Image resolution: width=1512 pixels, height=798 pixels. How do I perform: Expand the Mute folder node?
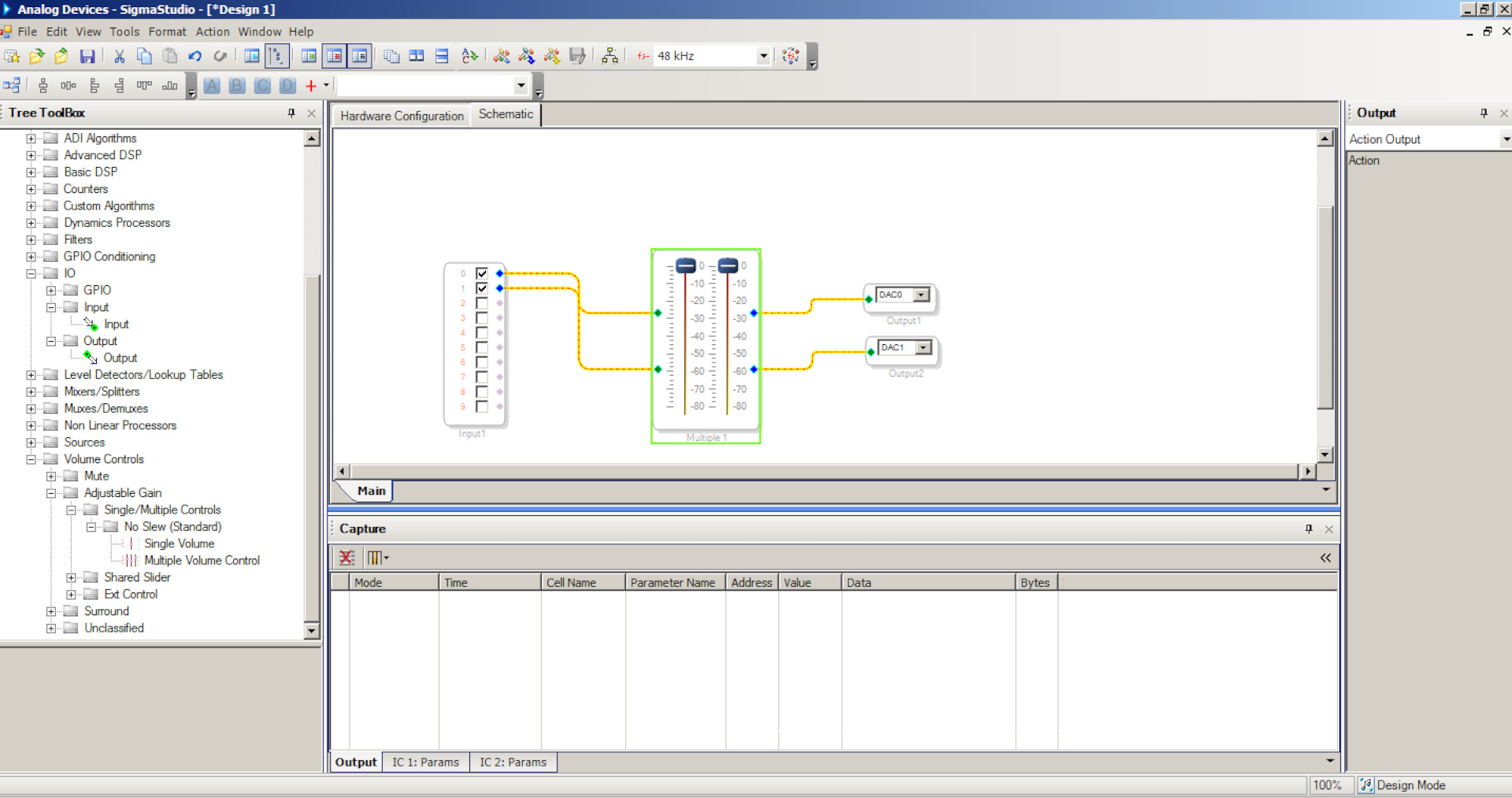pos(51,477)
